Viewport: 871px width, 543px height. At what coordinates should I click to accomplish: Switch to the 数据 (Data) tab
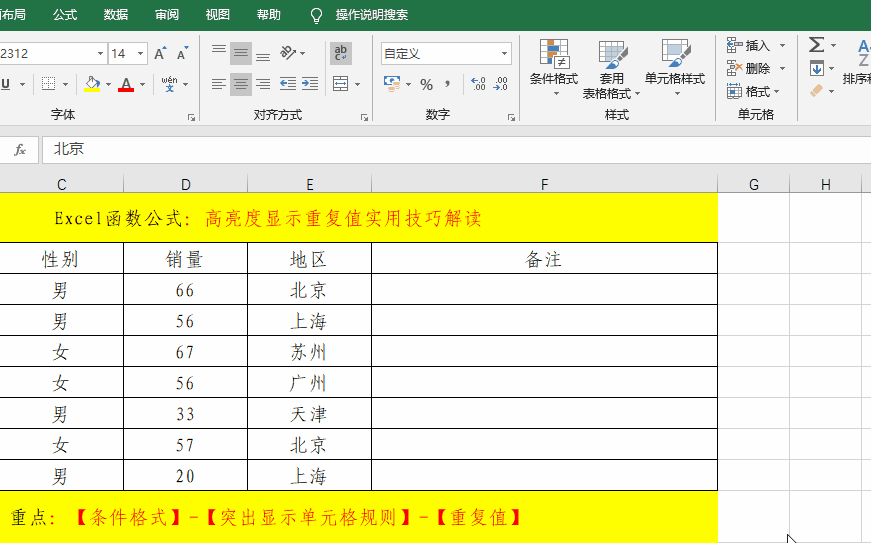tap(116, 15)
